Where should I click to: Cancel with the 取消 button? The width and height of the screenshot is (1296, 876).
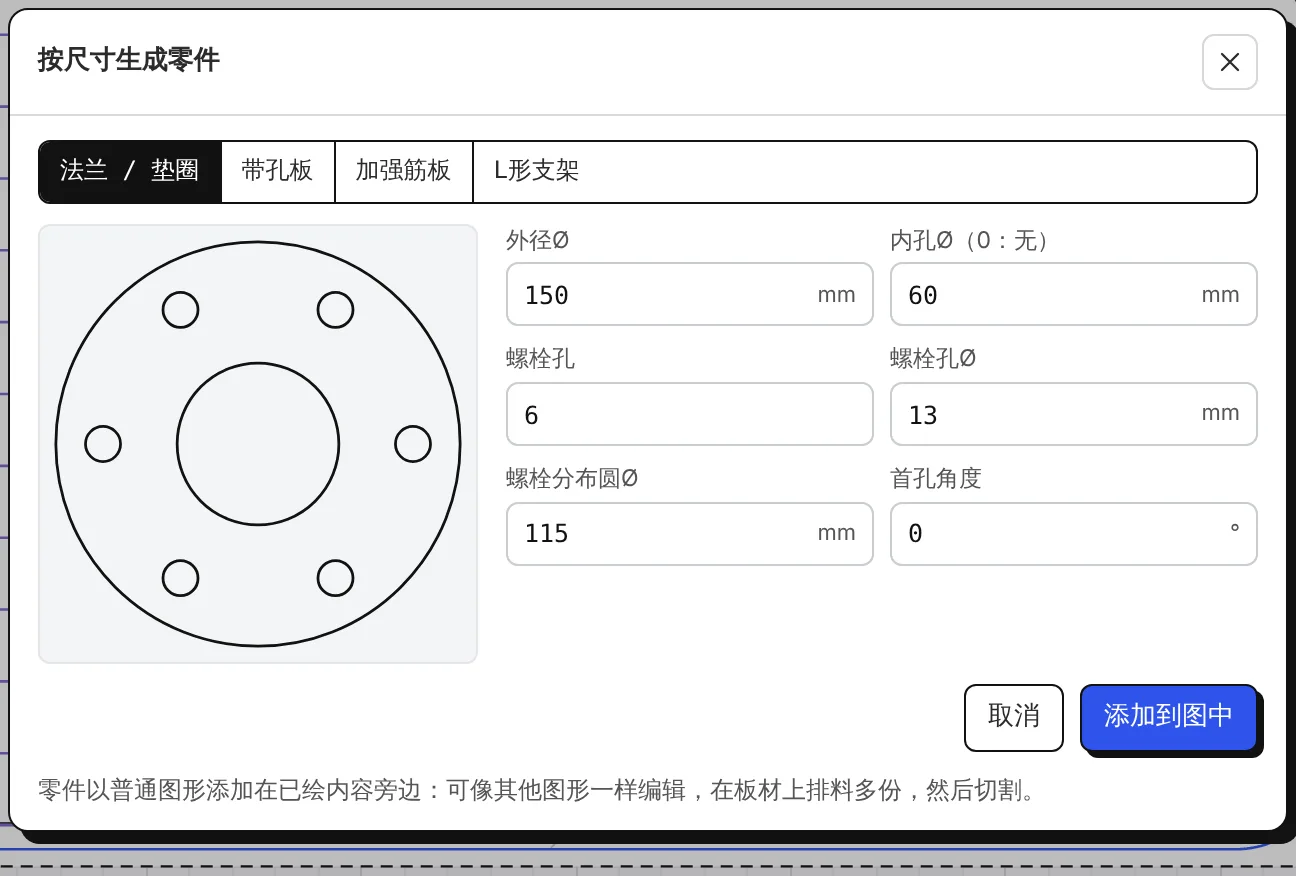pyautogui.click(x=1013, y=717)
